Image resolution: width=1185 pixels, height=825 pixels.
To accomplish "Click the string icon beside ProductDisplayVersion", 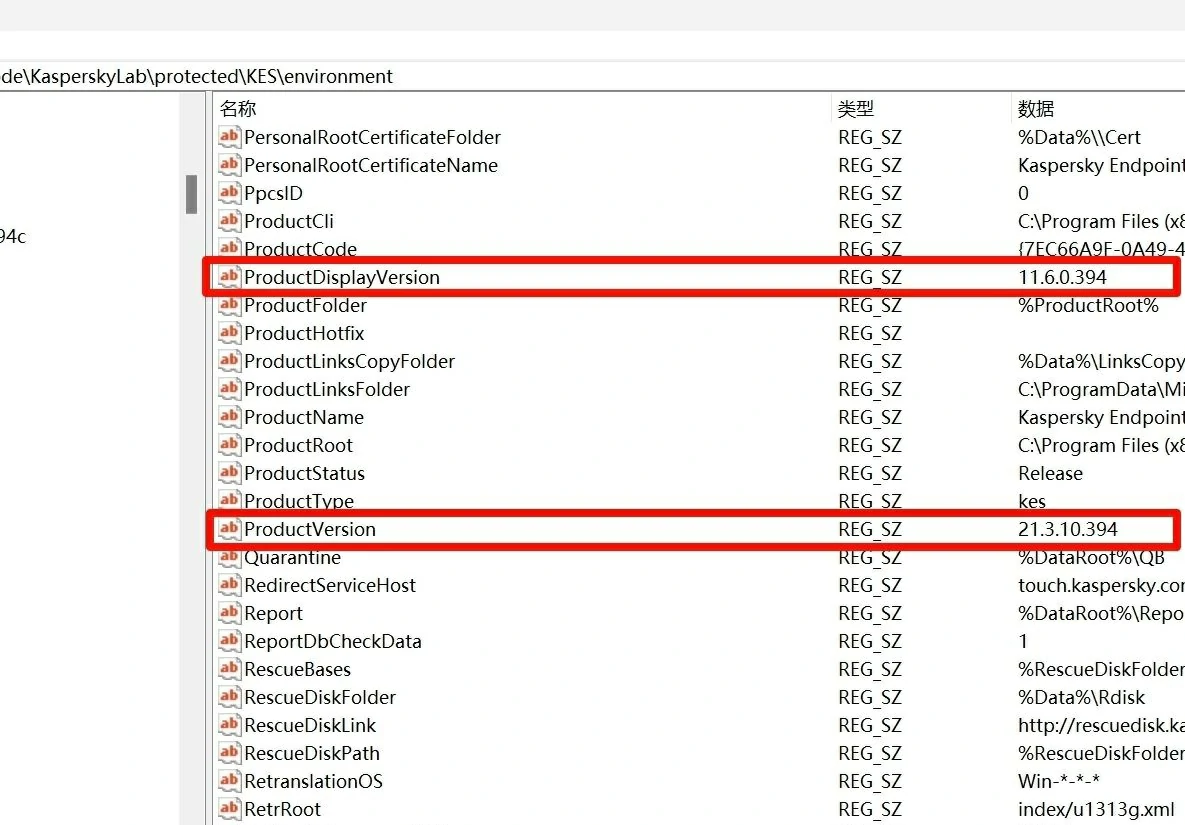I will point(229,277).
